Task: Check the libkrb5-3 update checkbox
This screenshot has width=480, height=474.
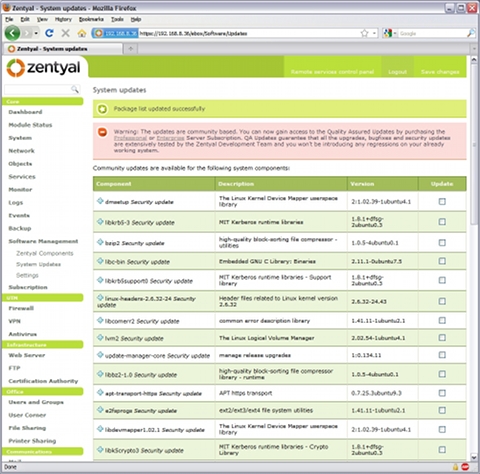Action: (442, 222)
